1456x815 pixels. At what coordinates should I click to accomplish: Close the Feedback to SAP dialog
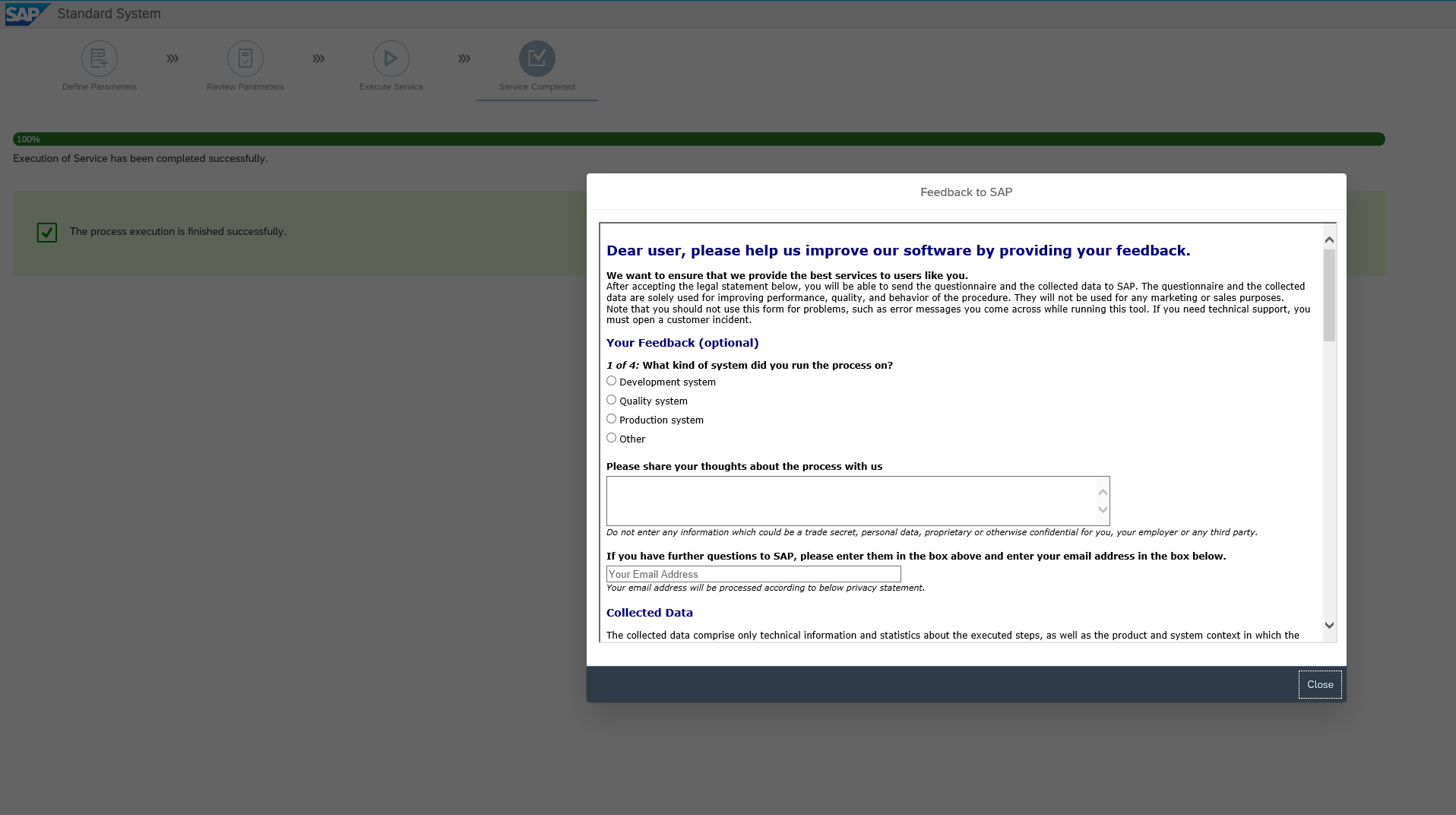point(1320,685)
